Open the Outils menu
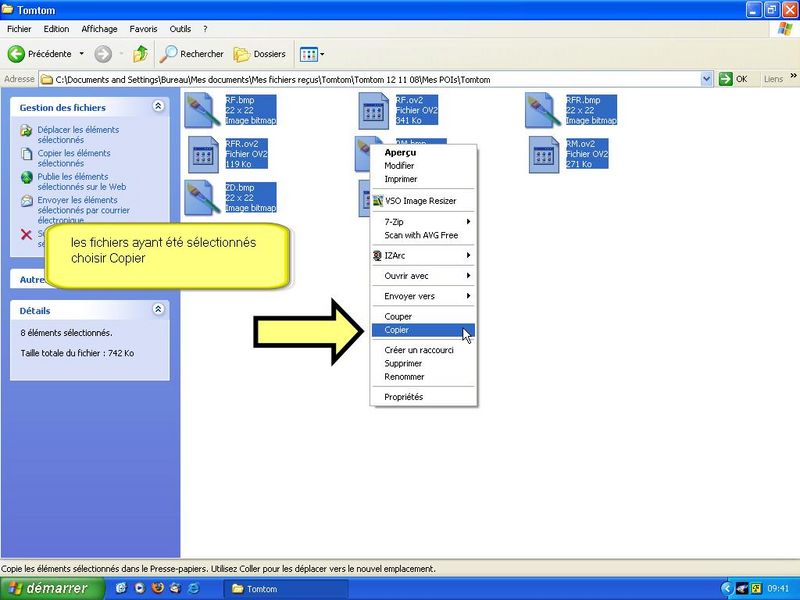 point(180,29)
